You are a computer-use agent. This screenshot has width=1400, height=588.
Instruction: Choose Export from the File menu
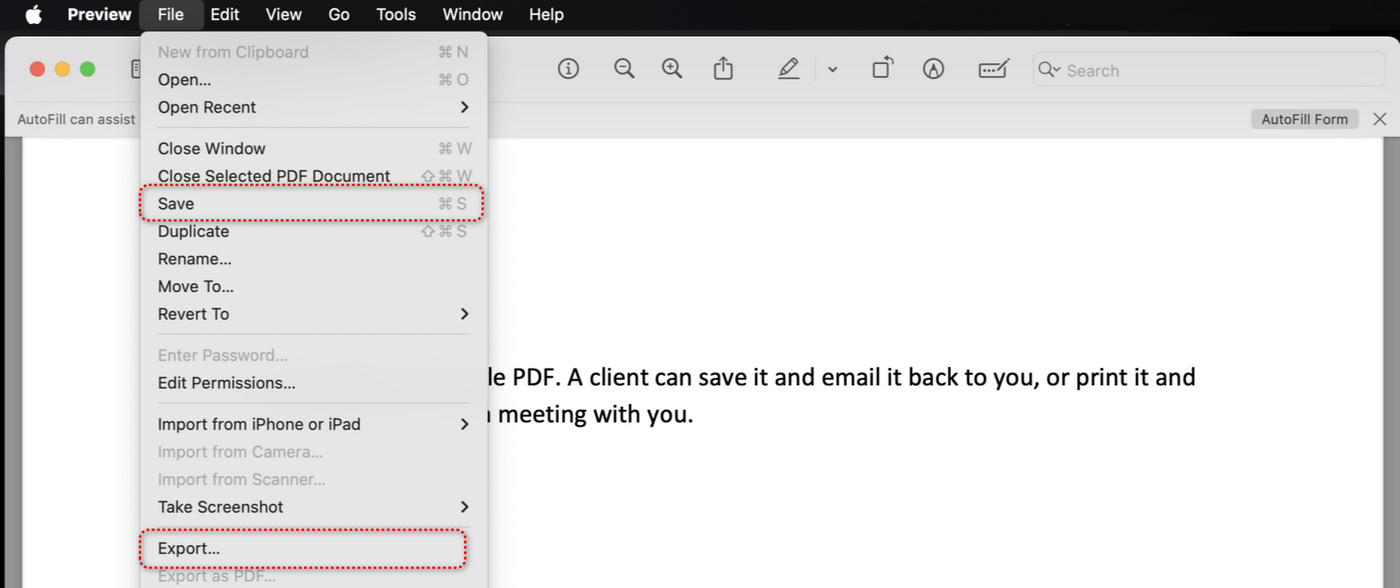pos(186,548)
